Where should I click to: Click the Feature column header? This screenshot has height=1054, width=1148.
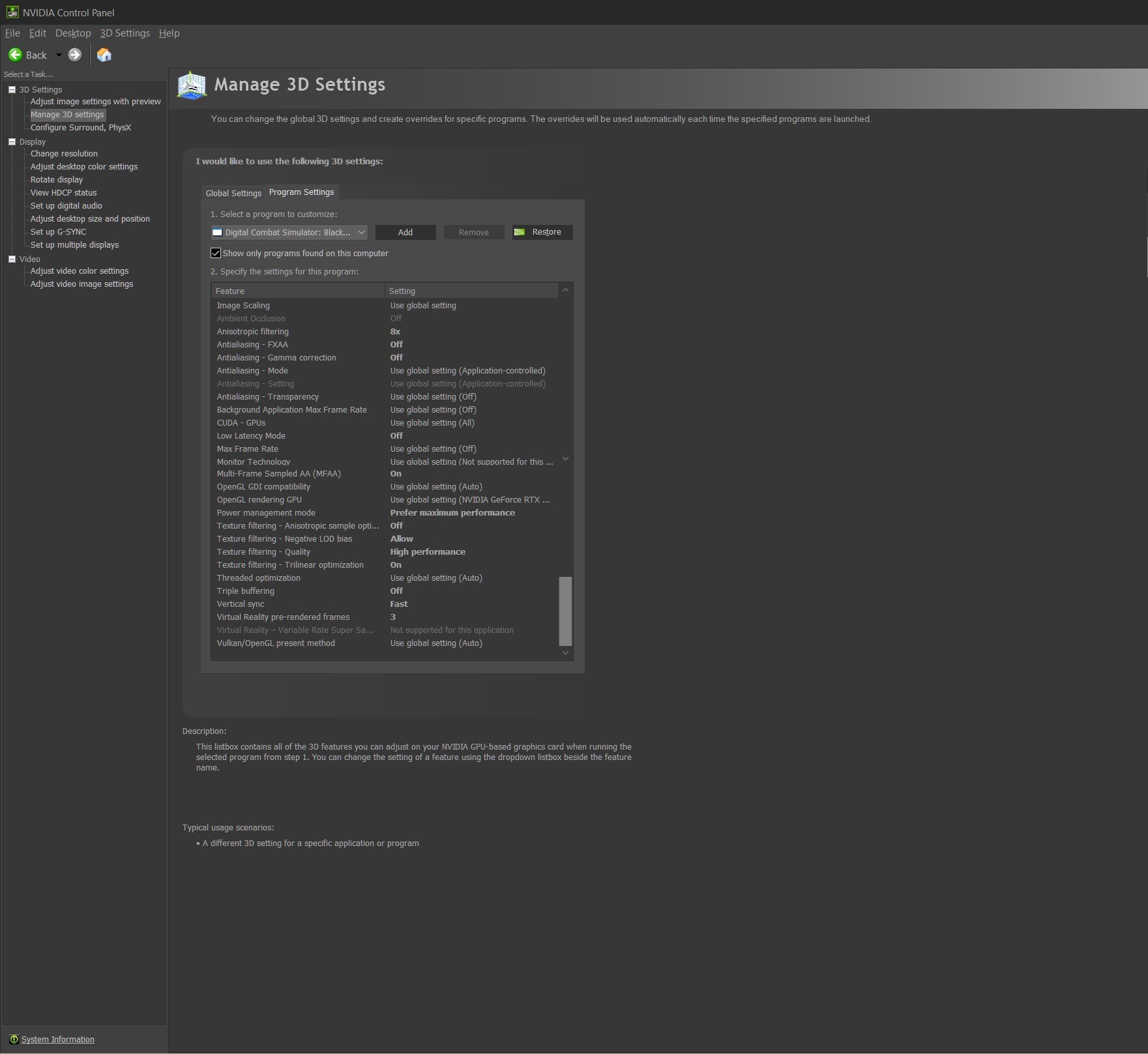tap(298, 291)
